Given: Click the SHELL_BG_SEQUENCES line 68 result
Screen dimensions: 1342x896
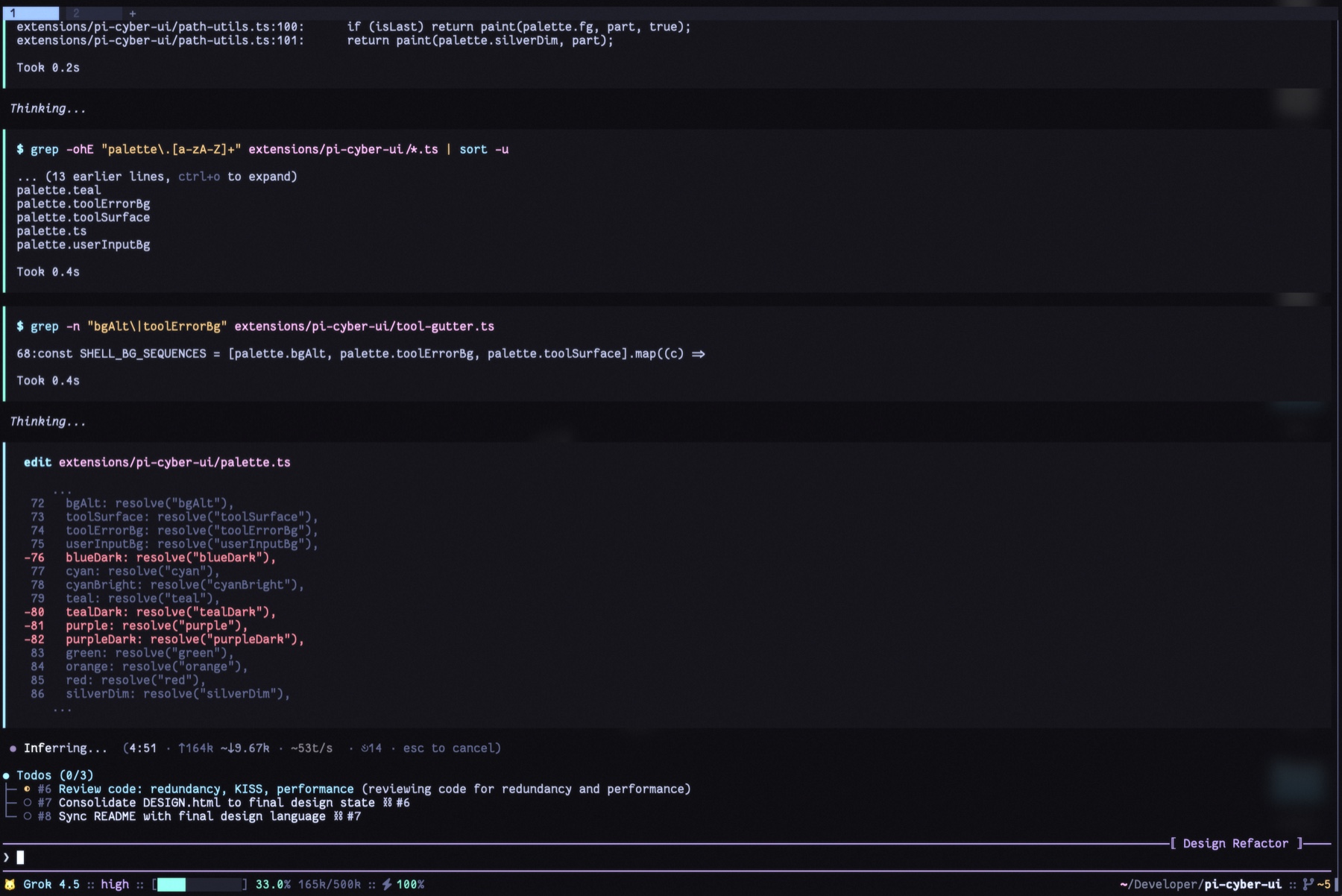Looking at the screenshot, I should click(x=361, y=353).
